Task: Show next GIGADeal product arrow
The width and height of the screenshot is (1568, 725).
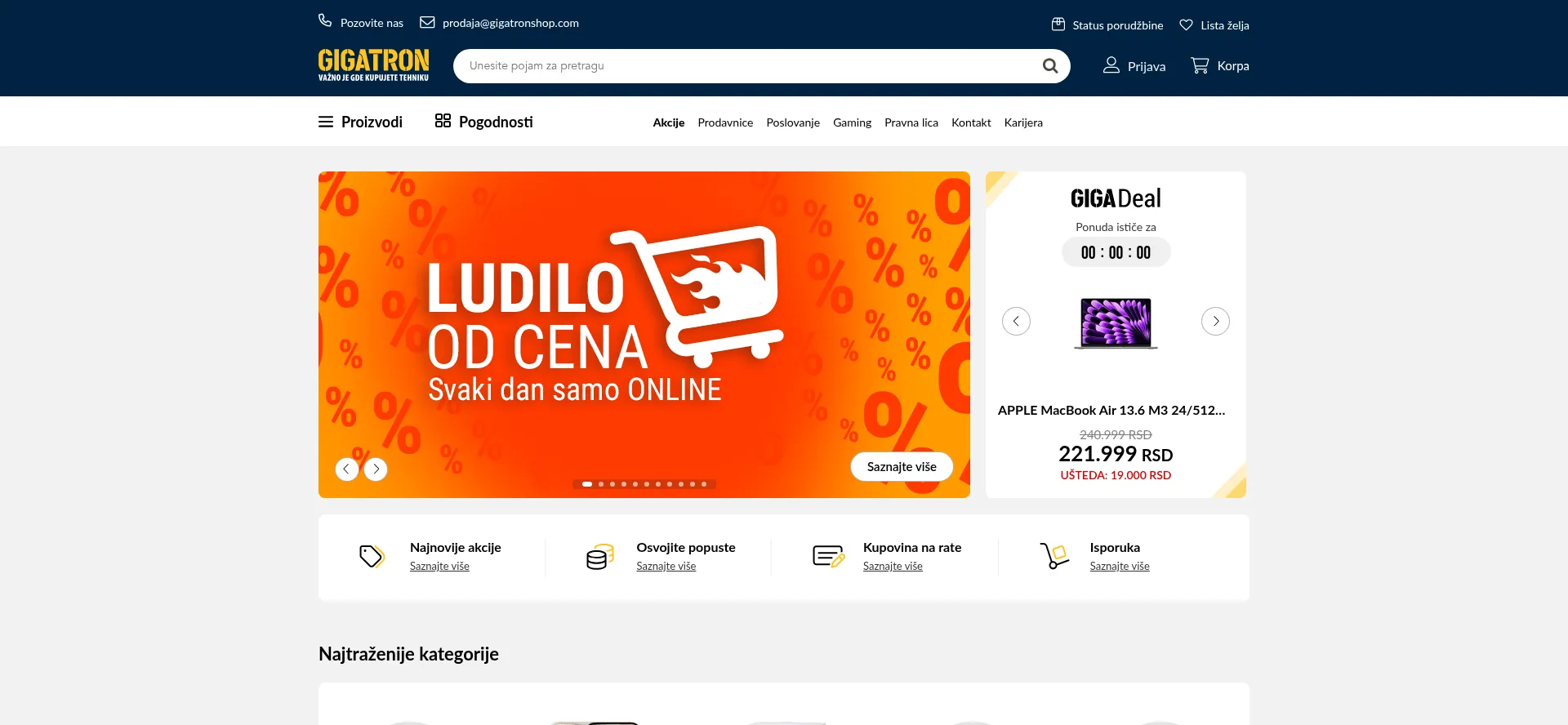Action: 1215,321
